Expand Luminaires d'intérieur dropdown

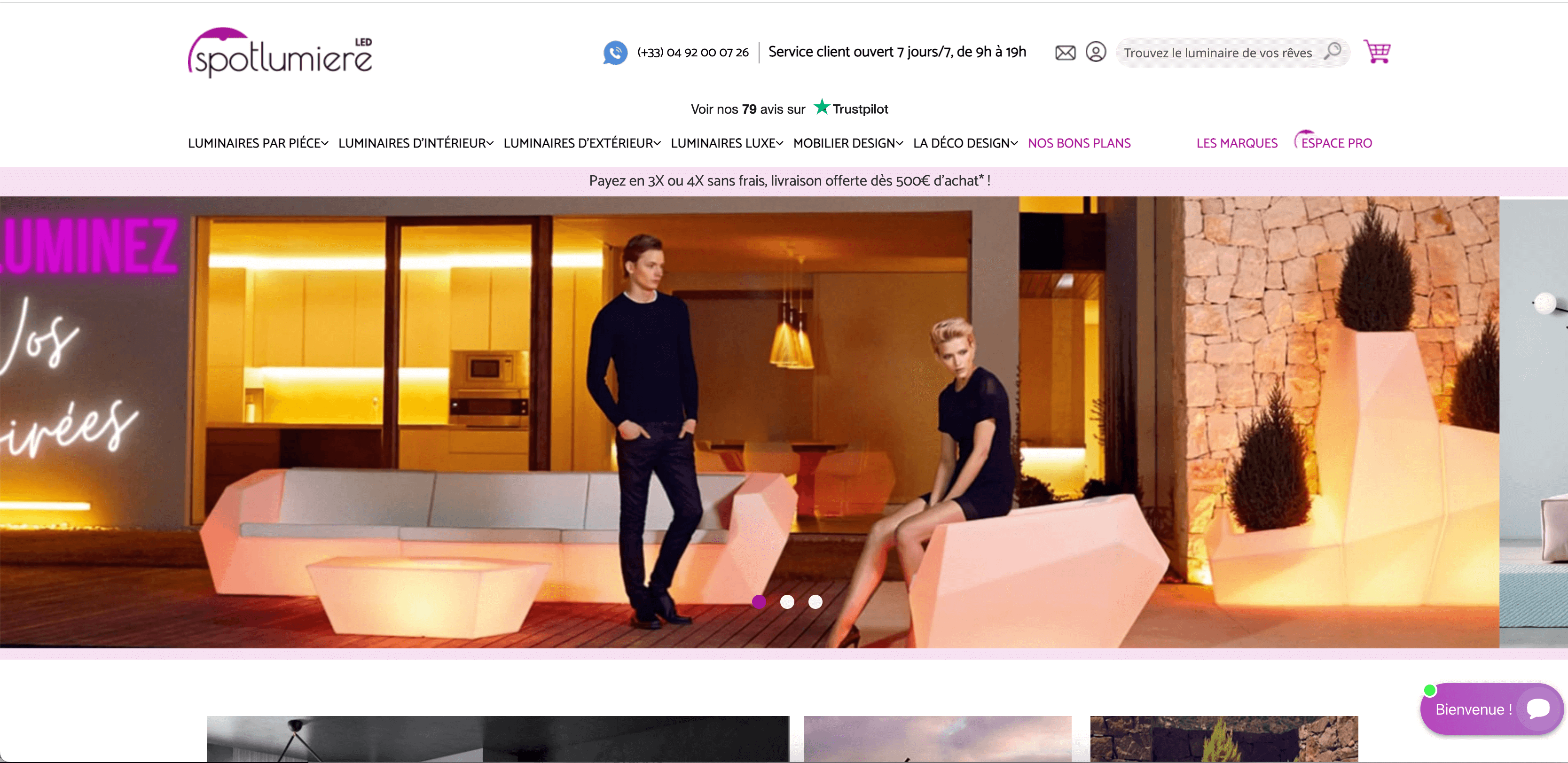[415, 143]
